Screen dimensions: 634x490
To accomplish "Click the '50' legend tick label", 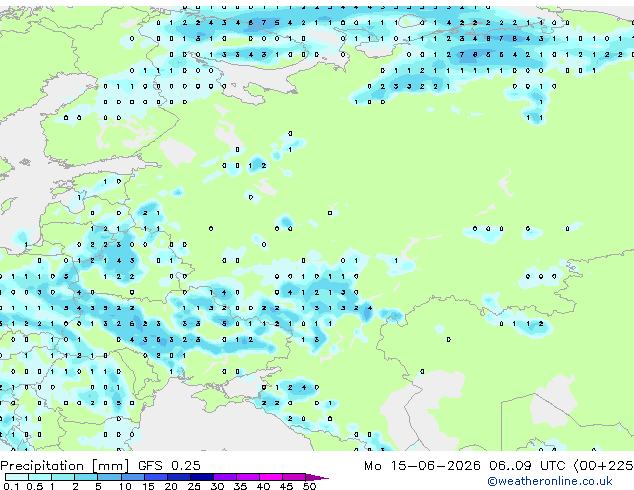I will pyautogui.click(x=309, y=486).
